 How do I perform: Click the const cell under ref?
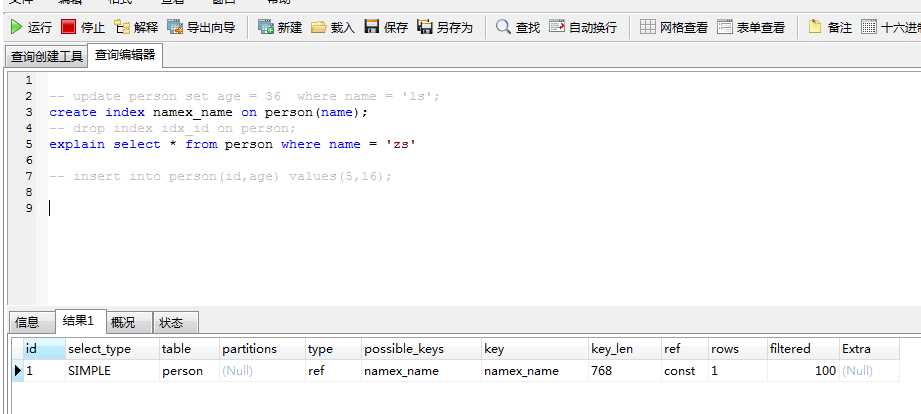[x=685, y=371]
